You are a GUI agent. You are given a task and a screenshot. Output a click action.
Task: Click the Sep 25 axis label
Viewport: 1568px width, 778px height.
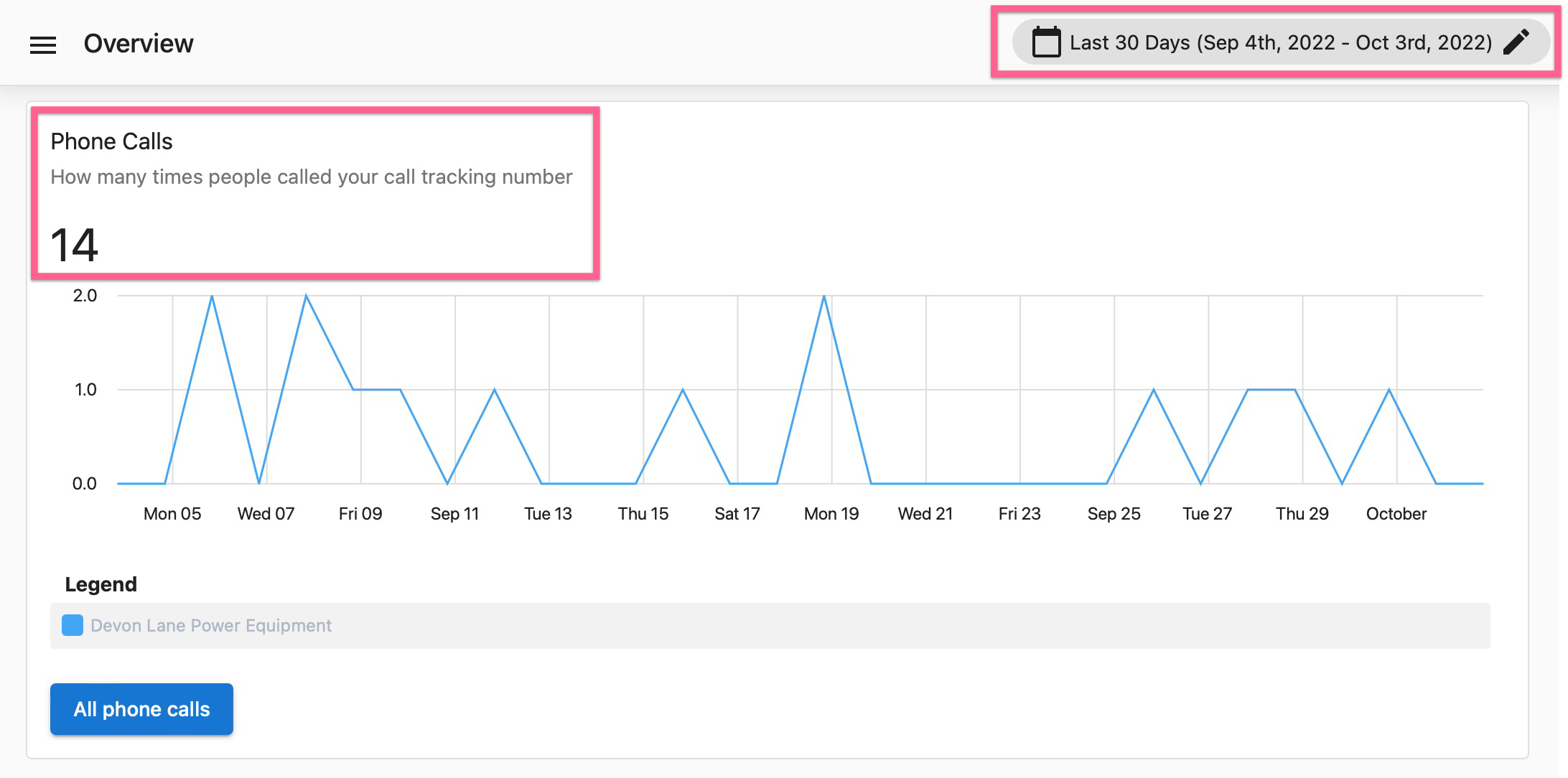(x=1114, y=514)
